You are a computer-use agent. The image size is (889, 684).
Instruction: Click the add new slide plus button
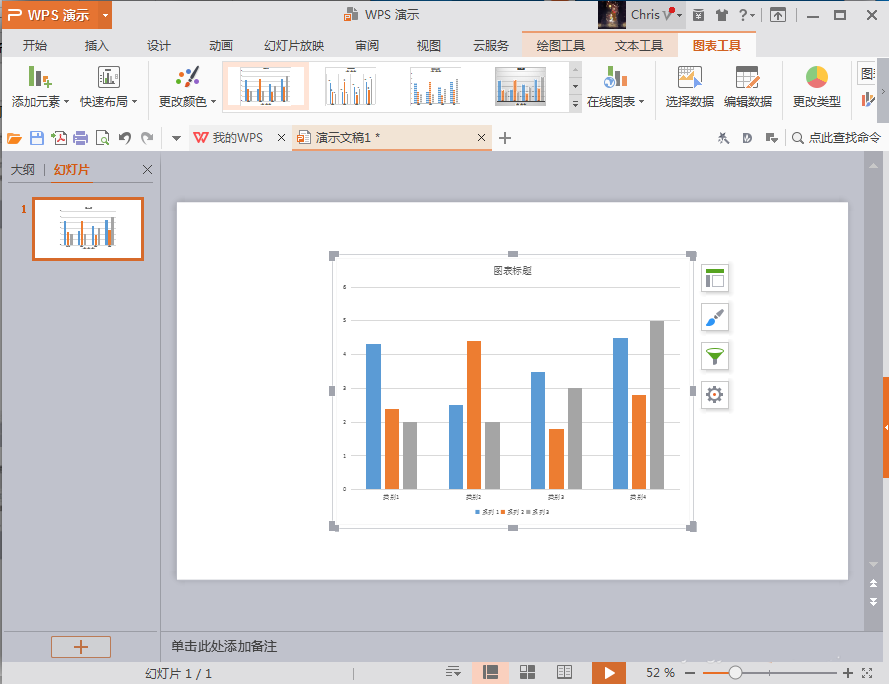point(81,647)
